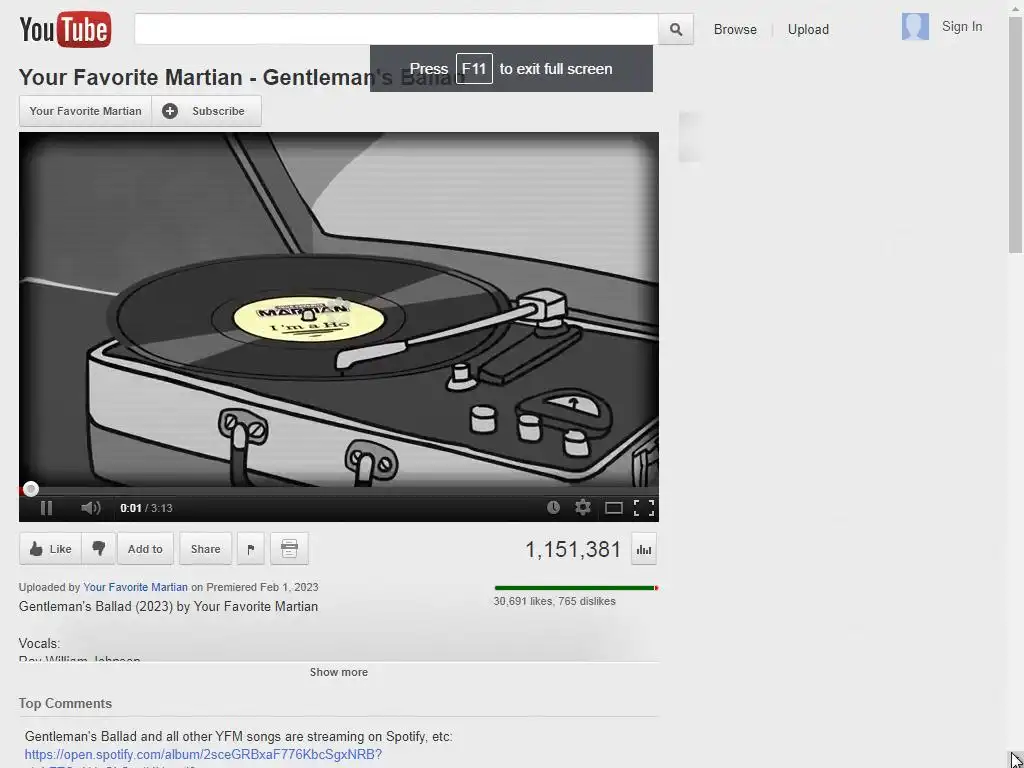Open Your Favorite Martian channel button

tap(86, 111)
